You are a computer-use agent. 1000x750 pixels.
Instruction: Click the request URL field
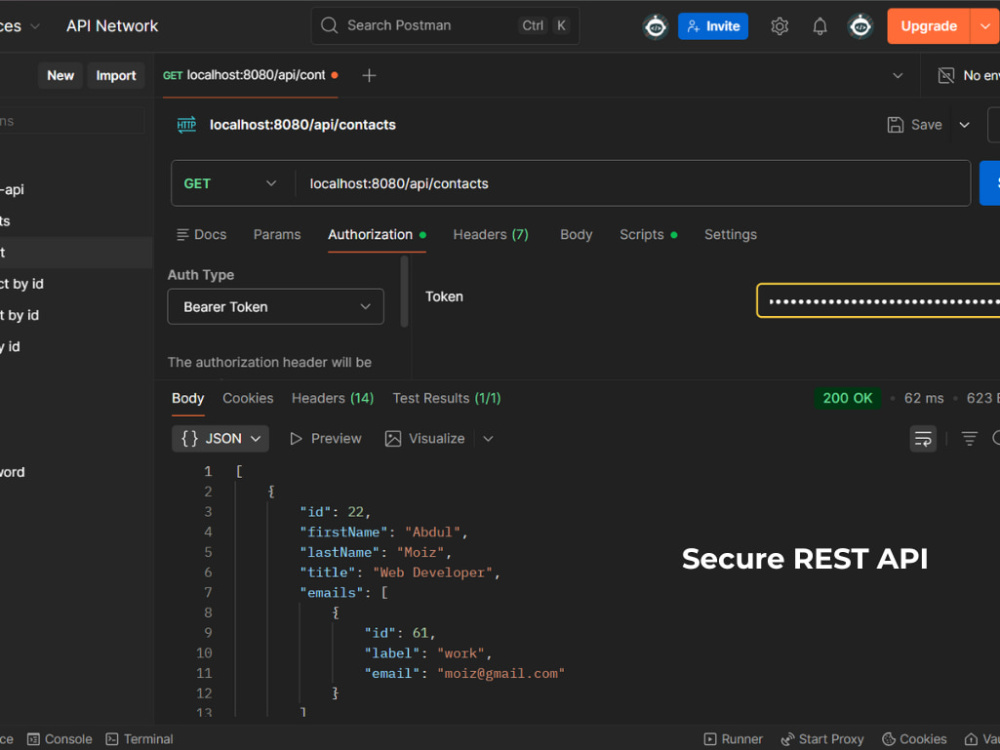(x=631, y=184)
